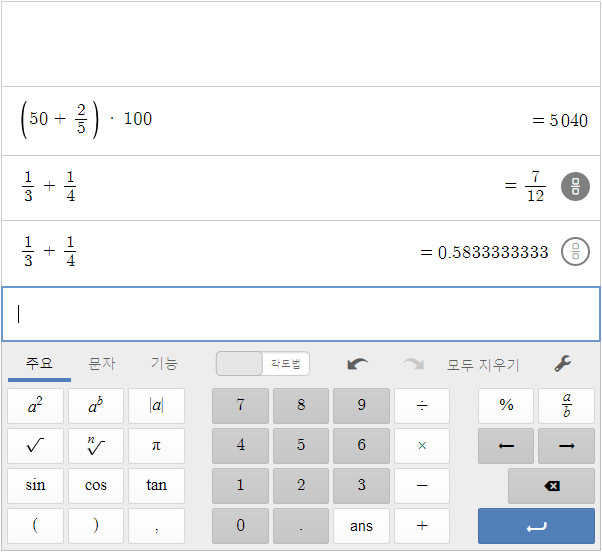The width and height of the screenshot is (602, 552).
Task: Insert an nth root symbol
Action: click(x=96, y=446)
